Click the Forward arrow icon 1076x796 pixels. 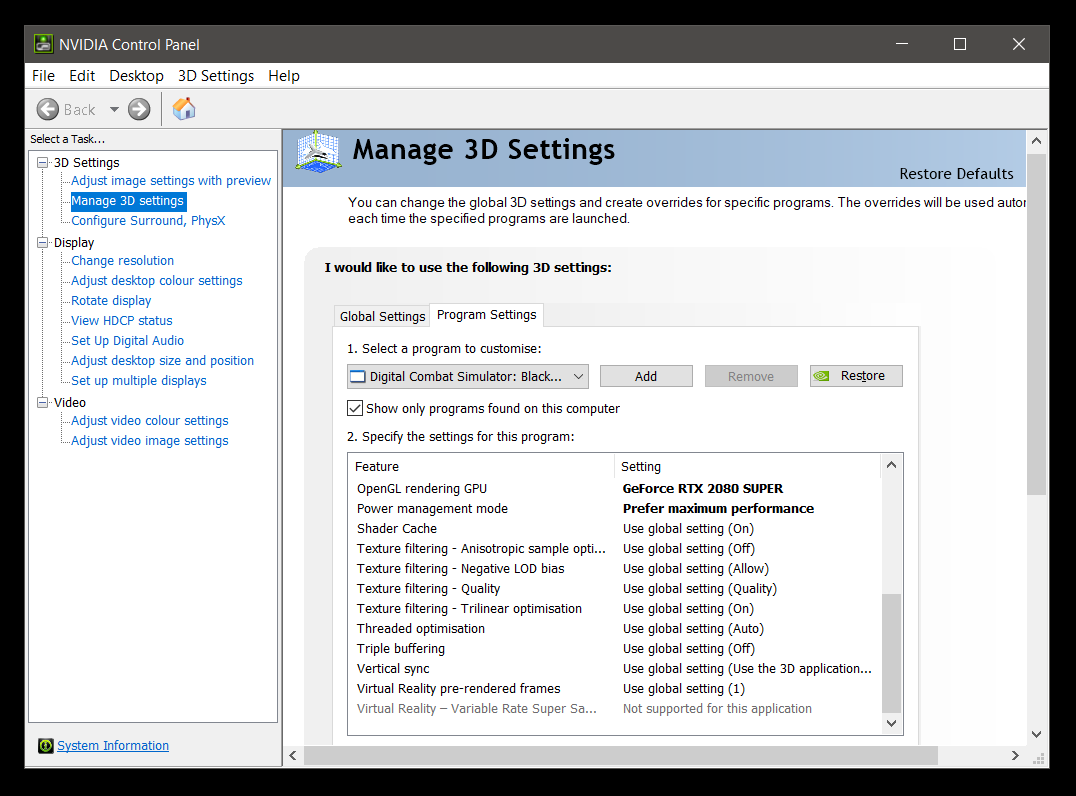coord(139,109)
